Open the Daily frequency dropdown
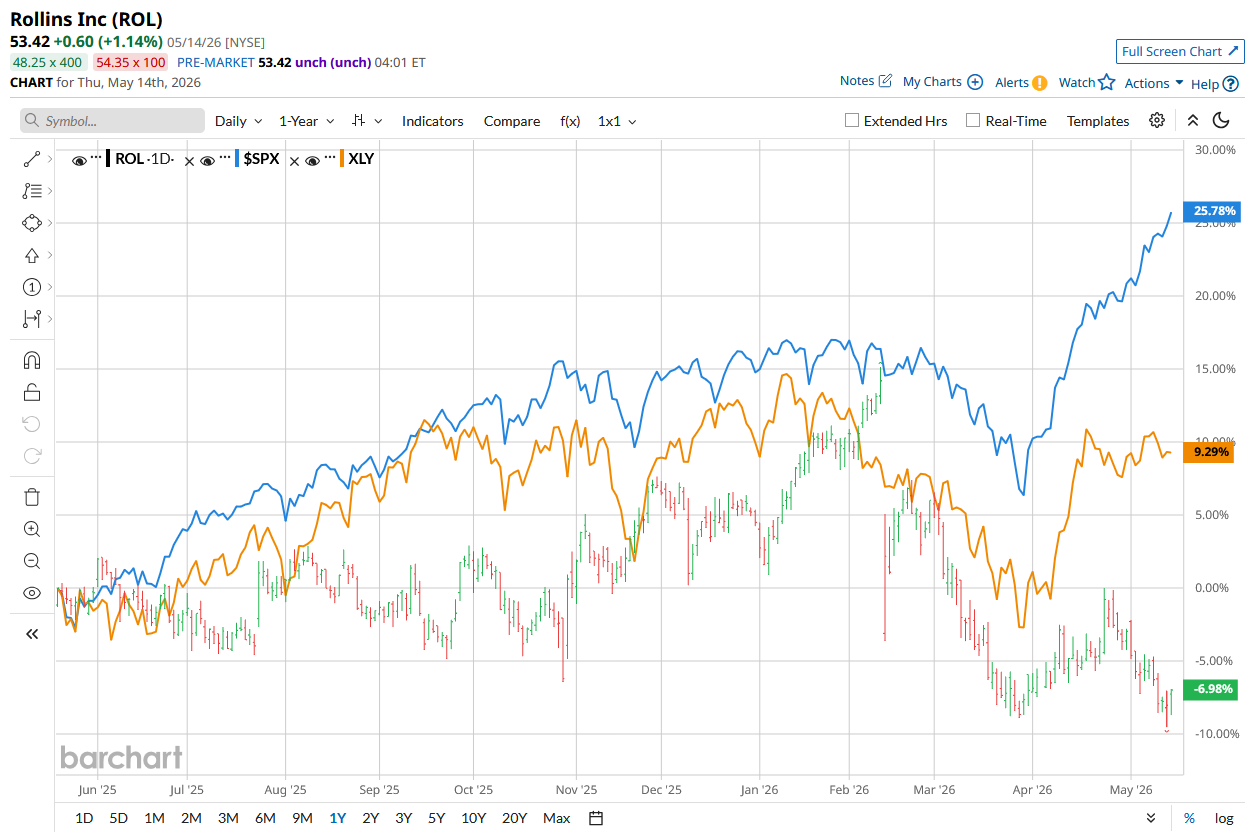 (x=239, y=121)
